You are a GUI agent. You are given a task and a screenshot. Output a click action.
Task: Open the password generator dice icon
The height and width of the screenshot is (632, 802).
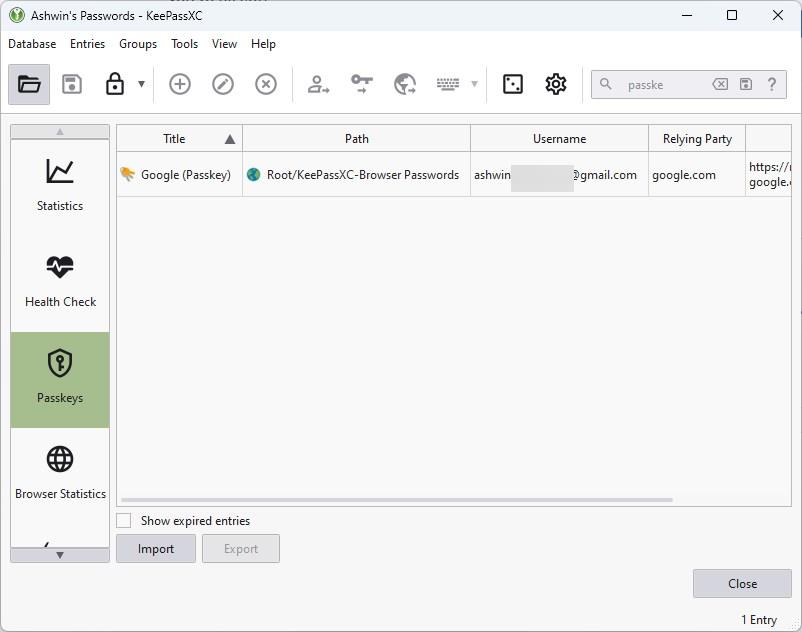(513, 85)
